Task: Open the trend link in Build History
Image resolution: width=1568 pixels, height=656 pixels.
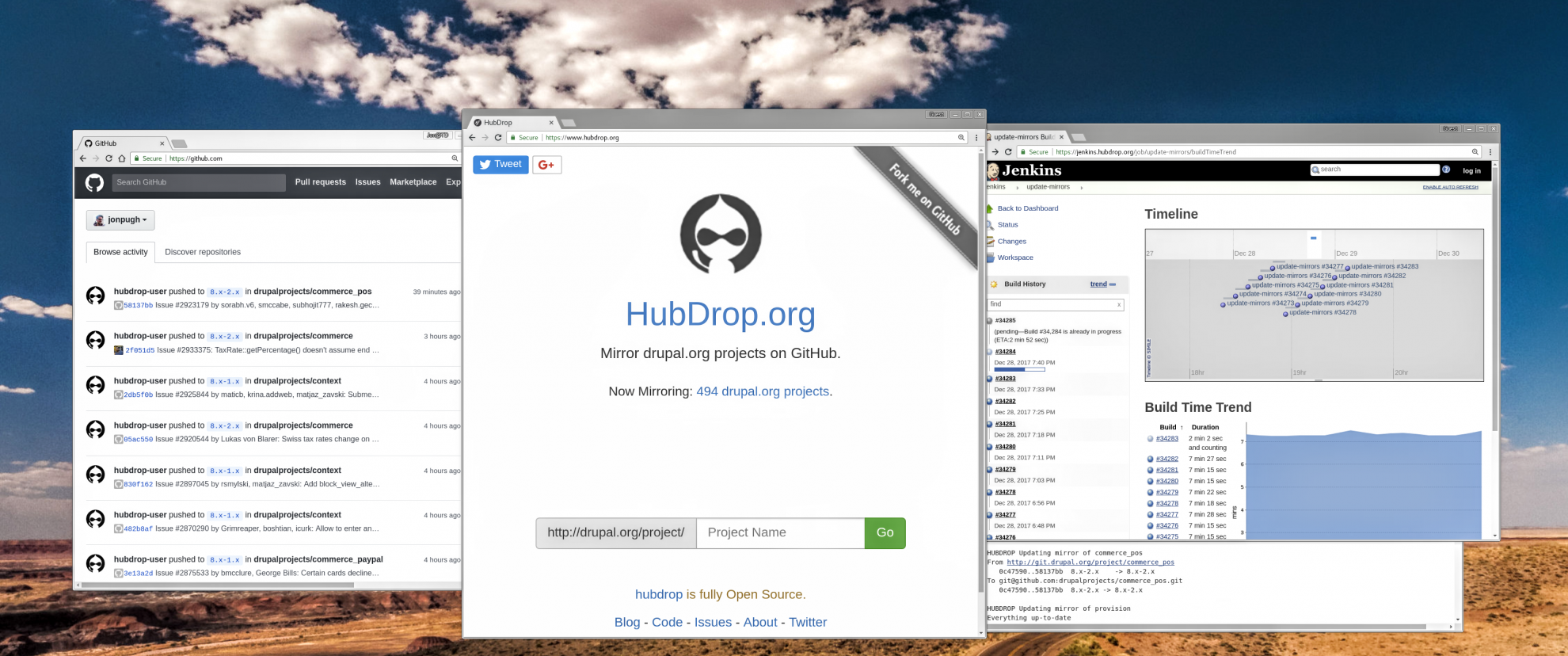Action: click(x=1098, y=284)
